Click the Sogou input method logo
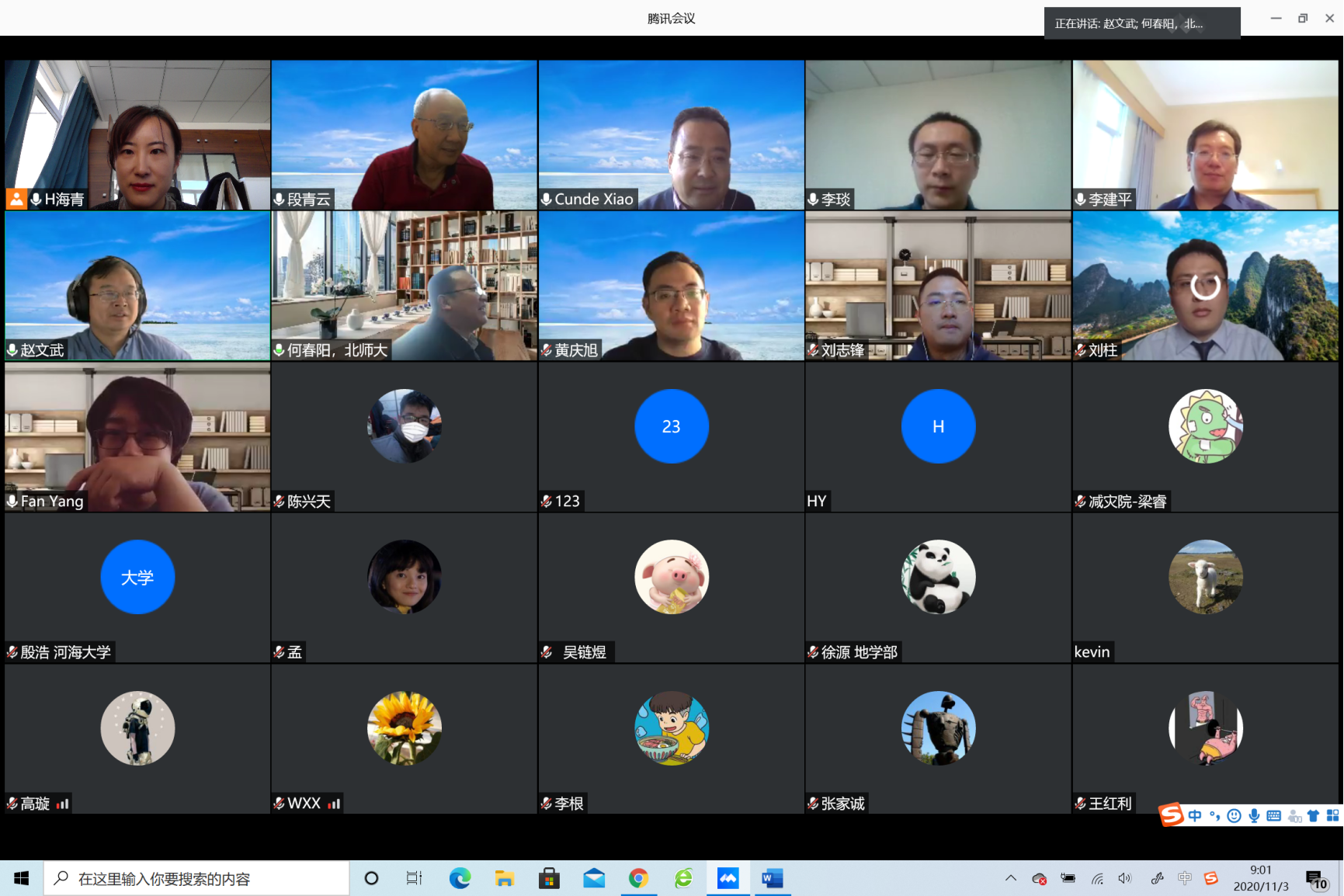Screen dimensions: 1344x896 point(1171,814)
